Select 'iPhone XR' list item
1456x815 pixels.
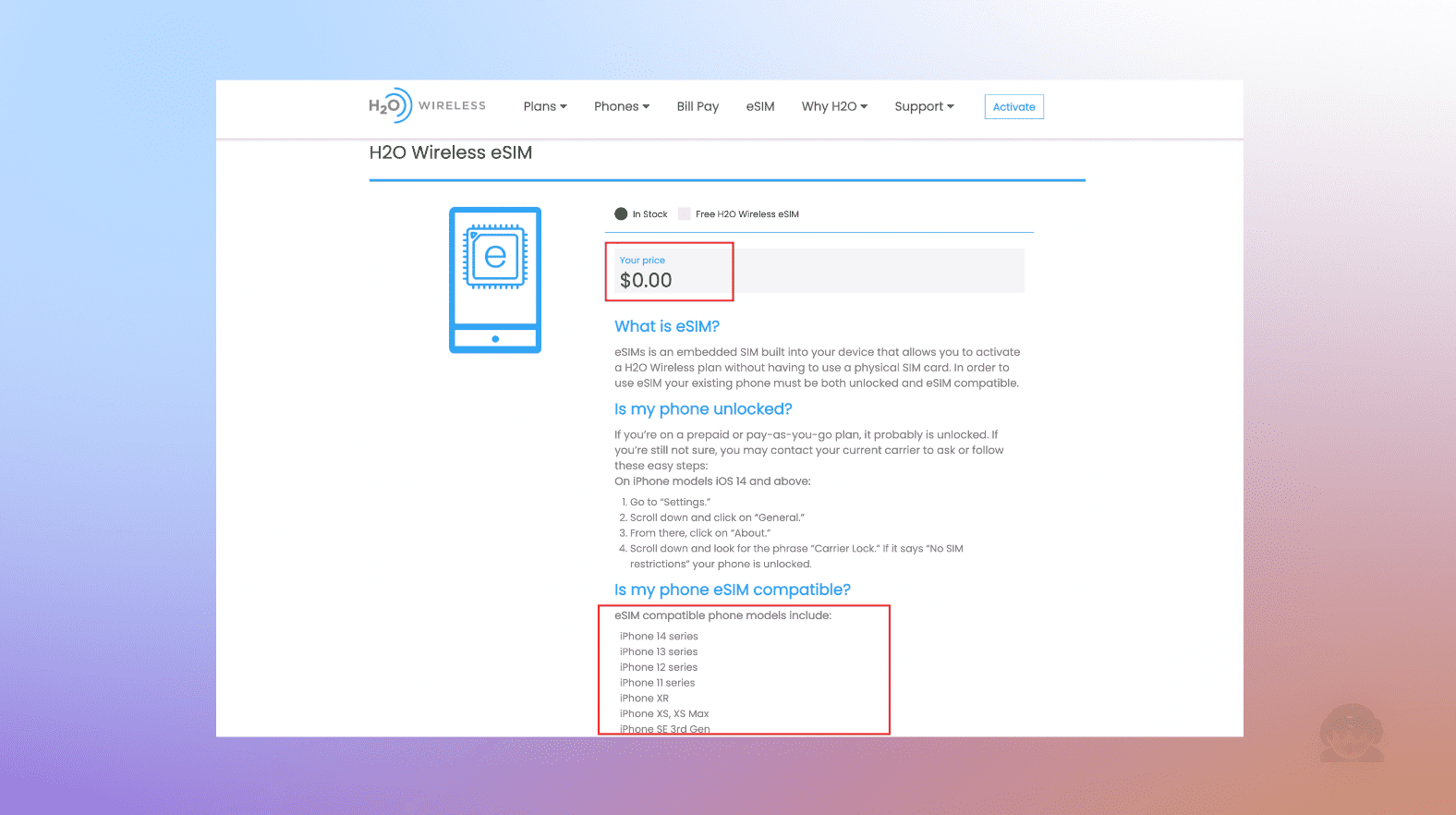click(x=644, y=699)
